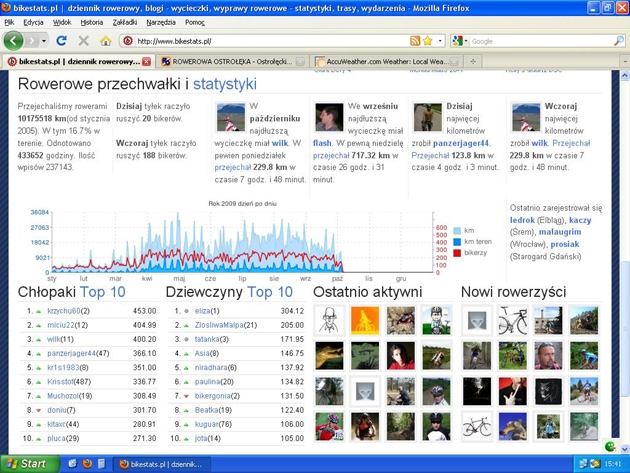Open the back/forward history dropdown arrow

[x=42, y=41]
